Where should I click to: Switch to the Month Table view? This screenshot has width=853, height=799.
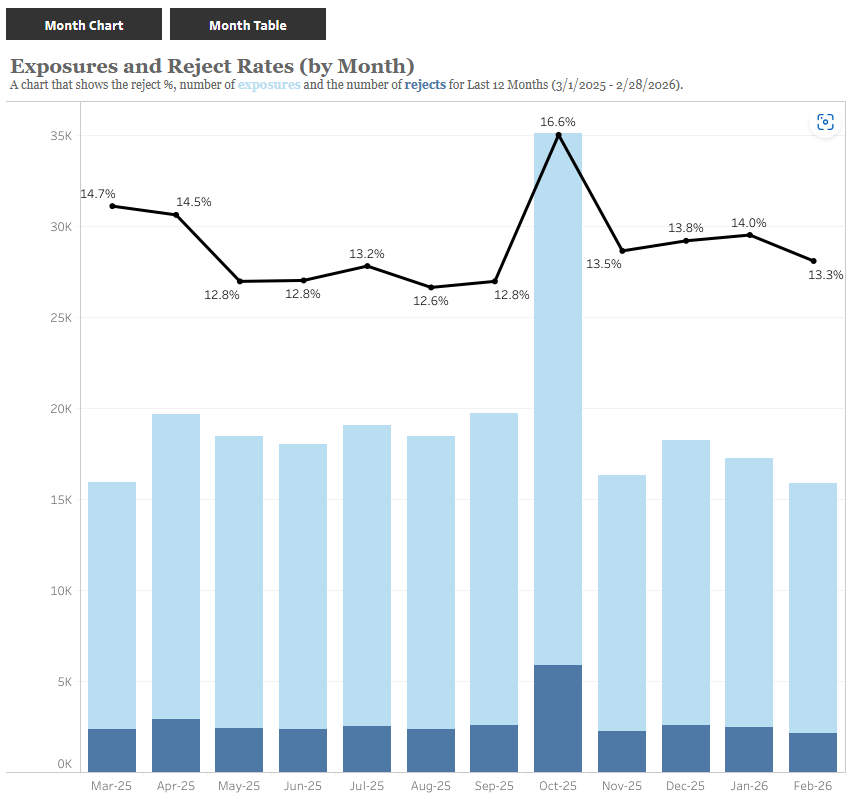point(248,24)
